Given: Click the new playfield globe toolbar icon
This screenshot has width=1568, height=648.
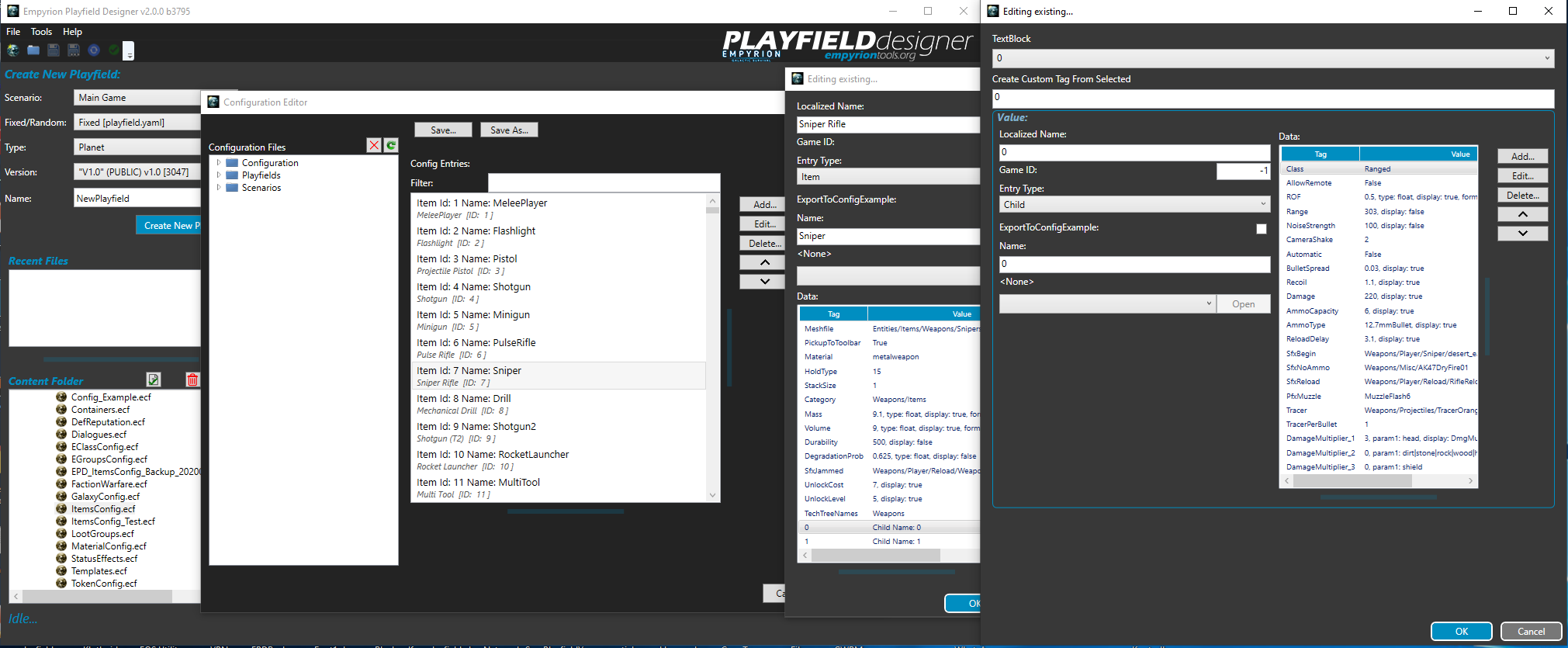Looking at the screenshot, I should tap(12, 50).
